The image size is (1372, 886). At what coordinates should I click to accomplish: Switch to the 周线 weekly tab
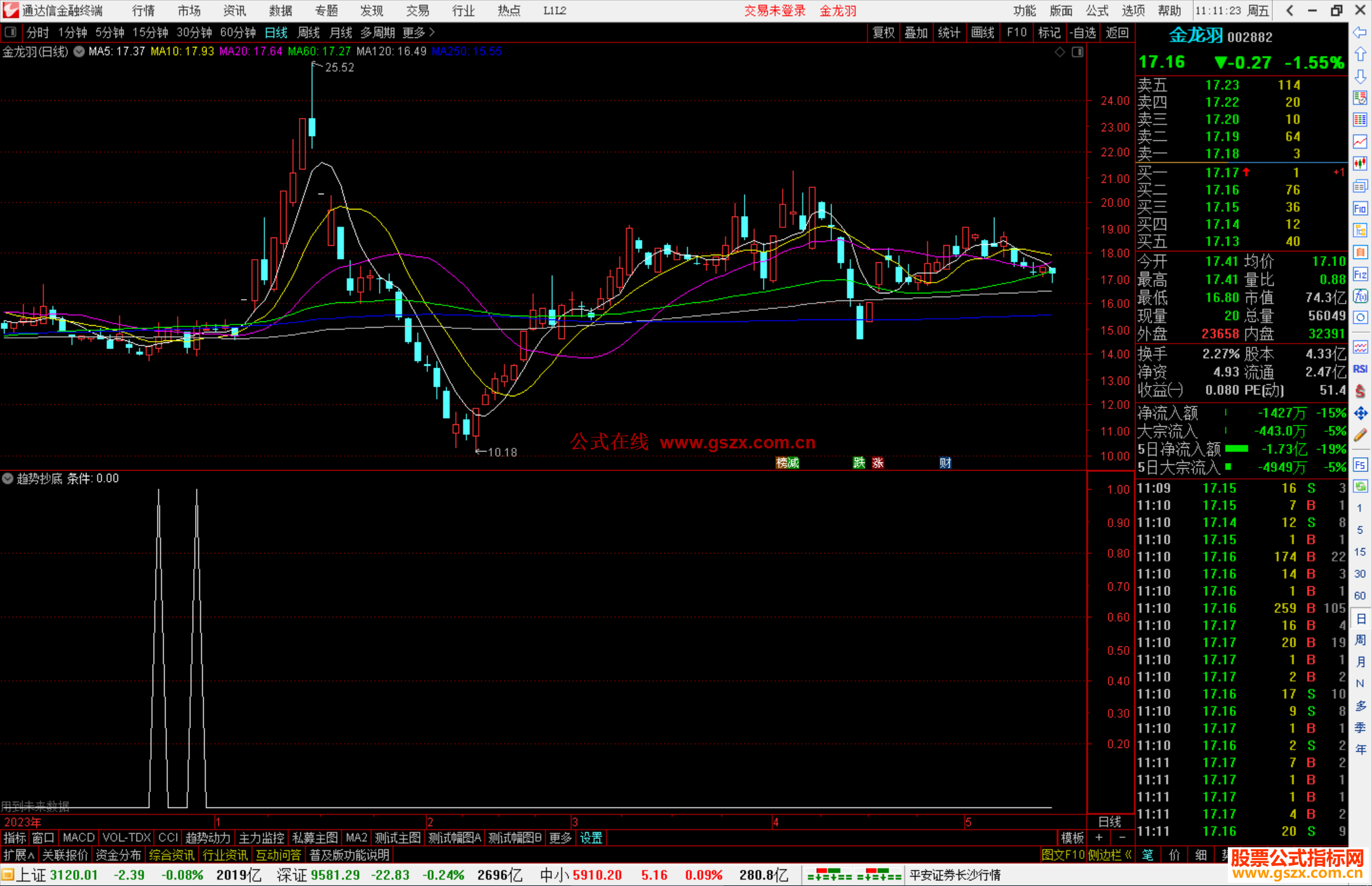point(309,32)
